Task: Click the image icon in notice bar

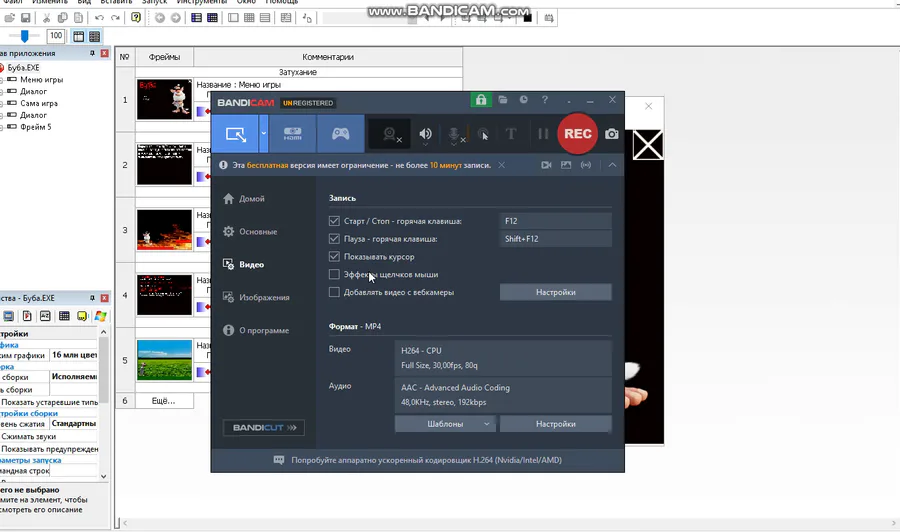Action: pos(566,165)
